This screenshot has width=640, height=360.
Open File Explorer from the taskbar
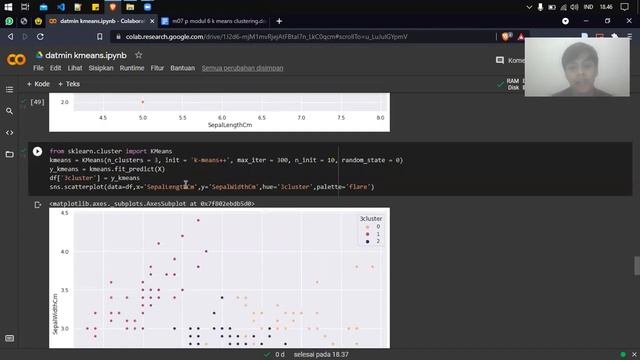click(x=130, y=7)
